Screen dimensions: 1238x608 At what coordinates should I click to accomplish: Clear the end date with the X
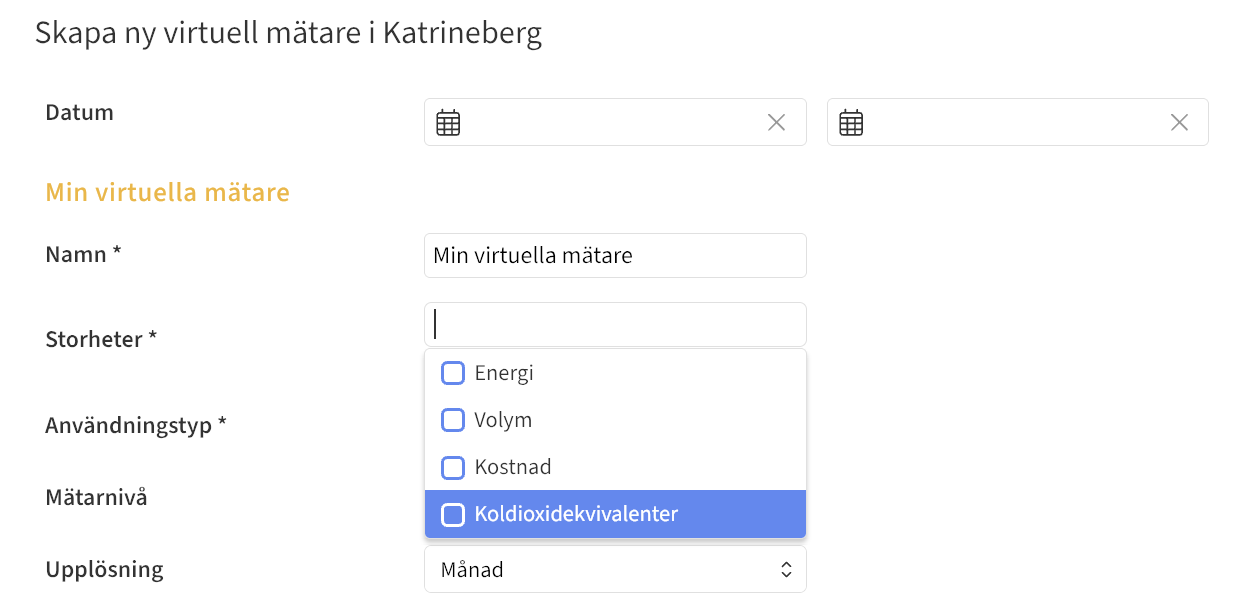click(x=1179, y=123)
